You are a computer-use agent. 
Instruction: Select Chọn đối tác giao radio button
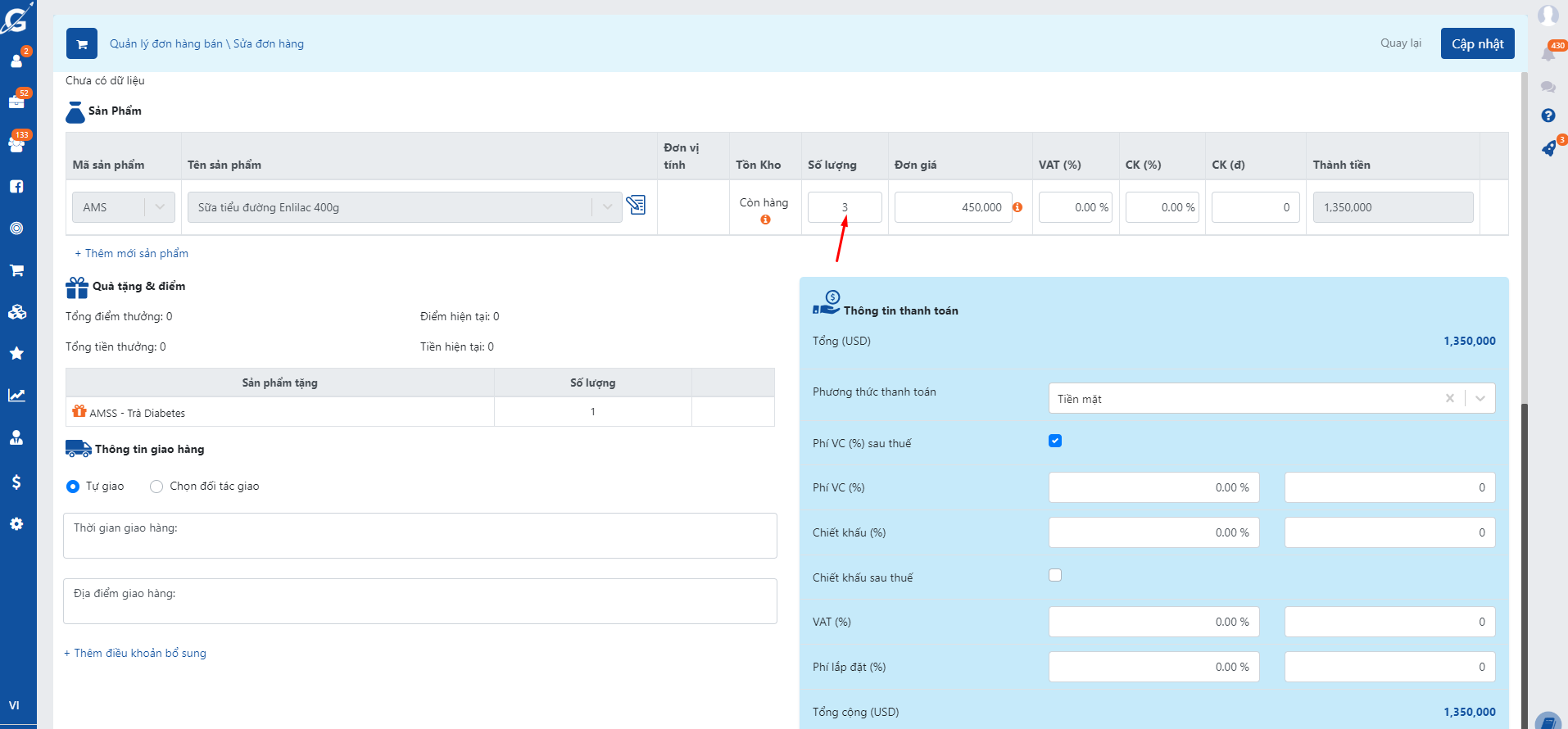click(x=156, y=487)
